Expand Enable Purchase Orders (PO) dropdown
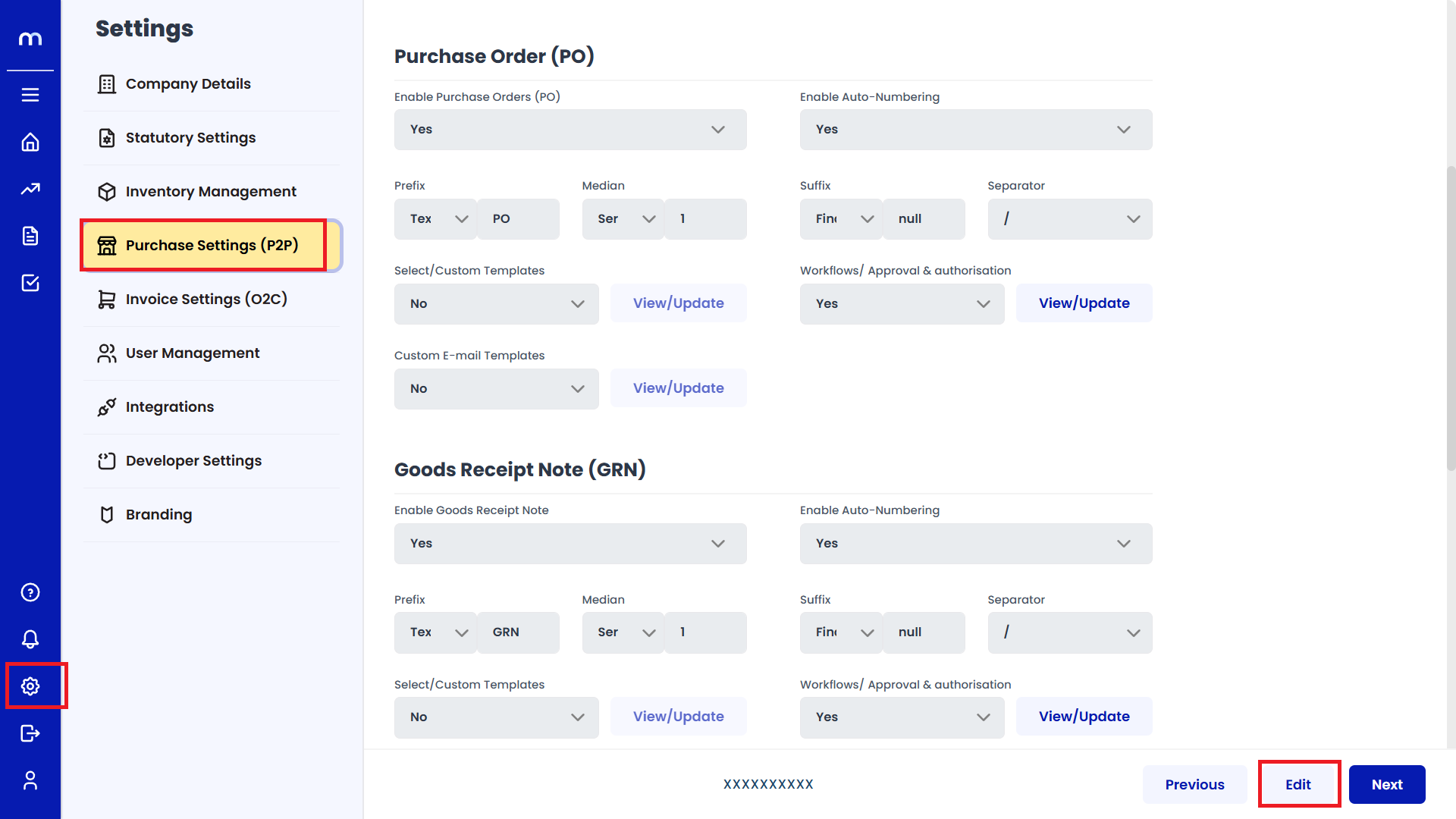 point(570,130)
